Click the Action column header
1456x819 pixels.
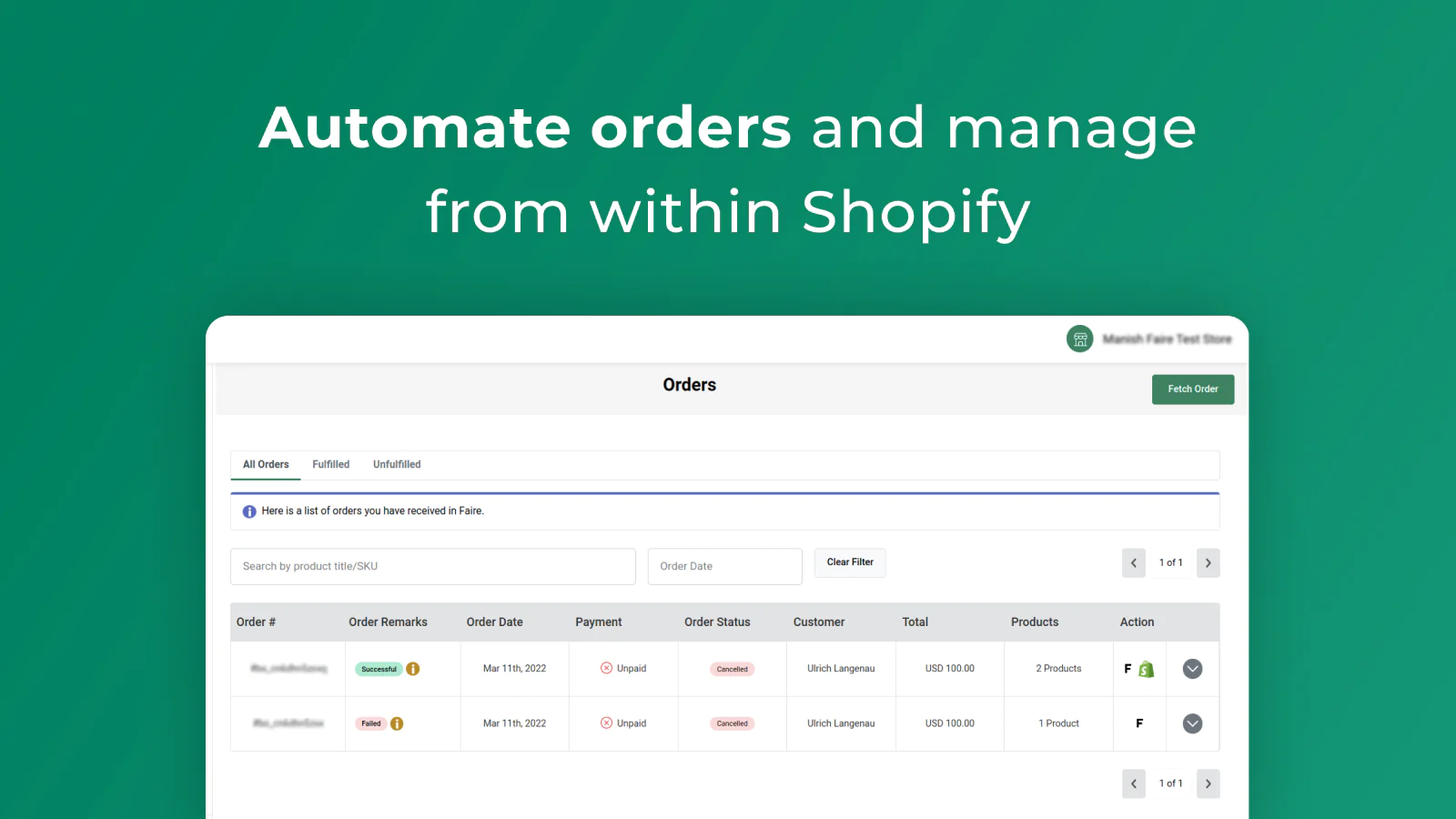pyautogui.click(x=1137, y=622)
